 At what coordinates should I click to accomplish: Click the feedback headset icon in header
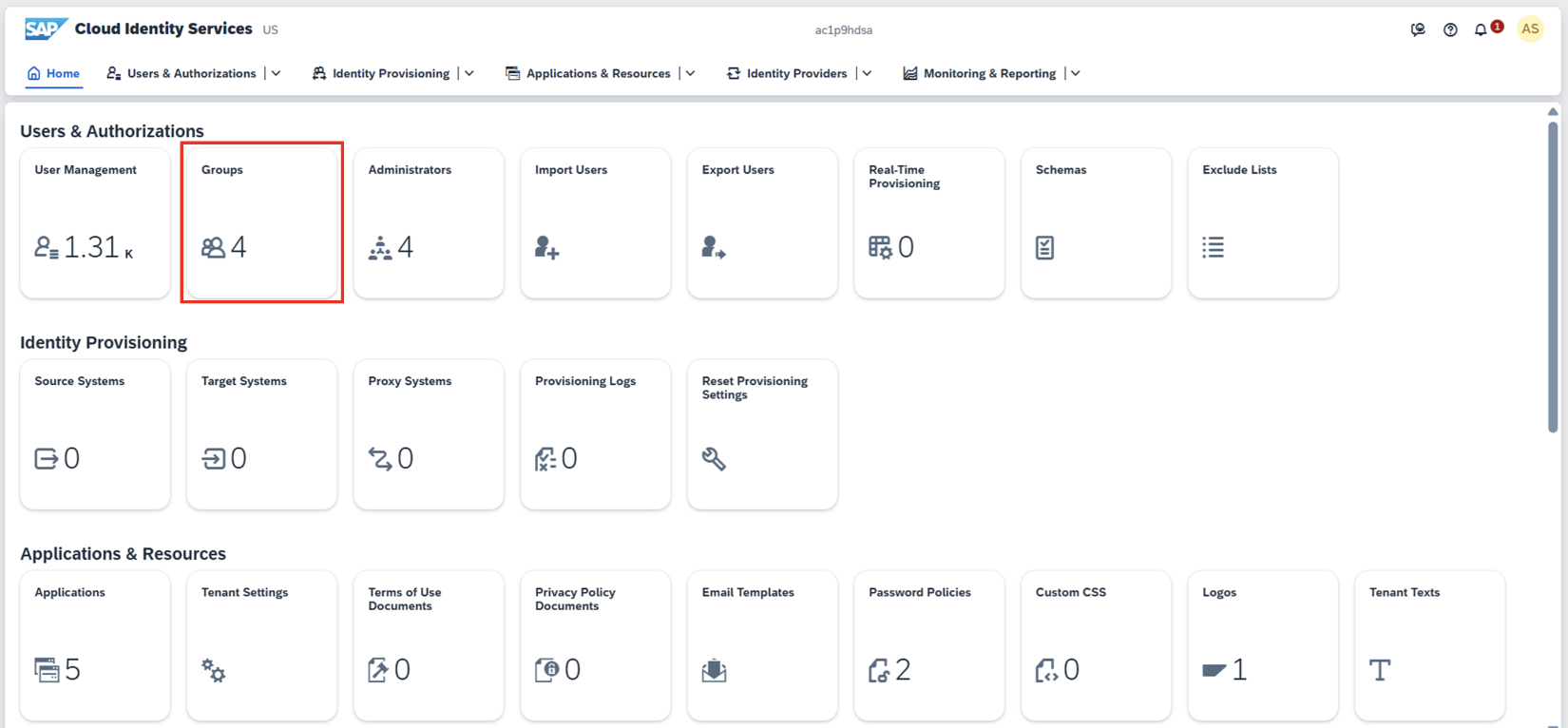pos(1418,30)
